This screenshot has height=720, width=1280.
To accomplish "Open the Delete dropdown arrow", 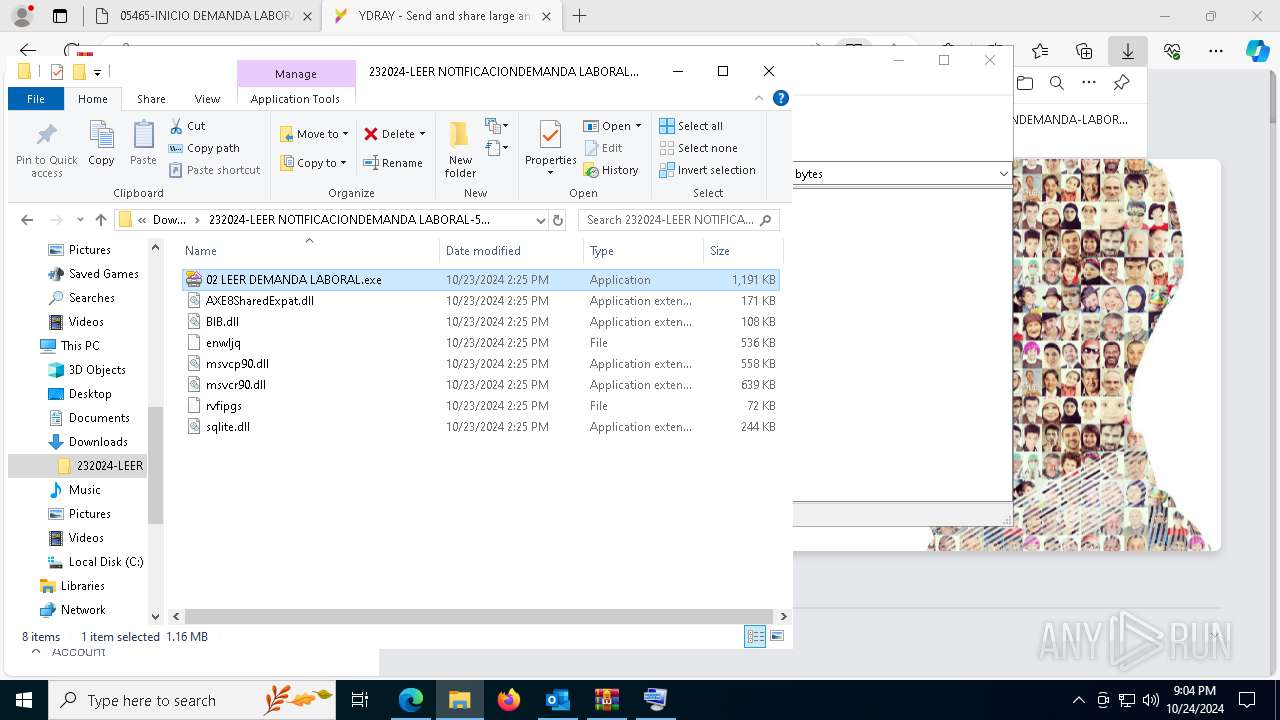I will [x=422, y=134].
